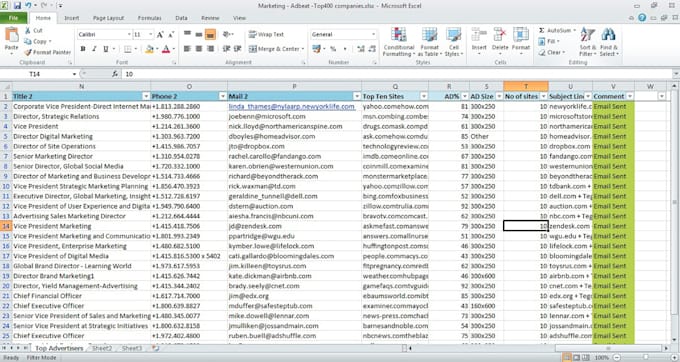
Task: Click the Undo arrow in quick access toolbar
Action: (x=28, y=6)
